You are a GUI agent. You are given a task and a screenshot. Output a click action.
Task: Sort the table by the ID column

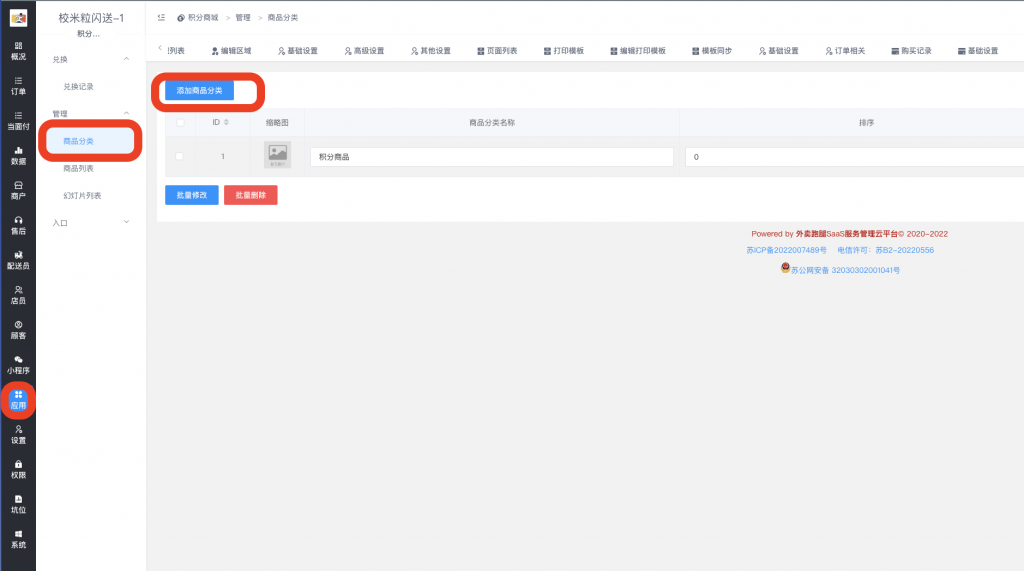(x=220, y=122)
